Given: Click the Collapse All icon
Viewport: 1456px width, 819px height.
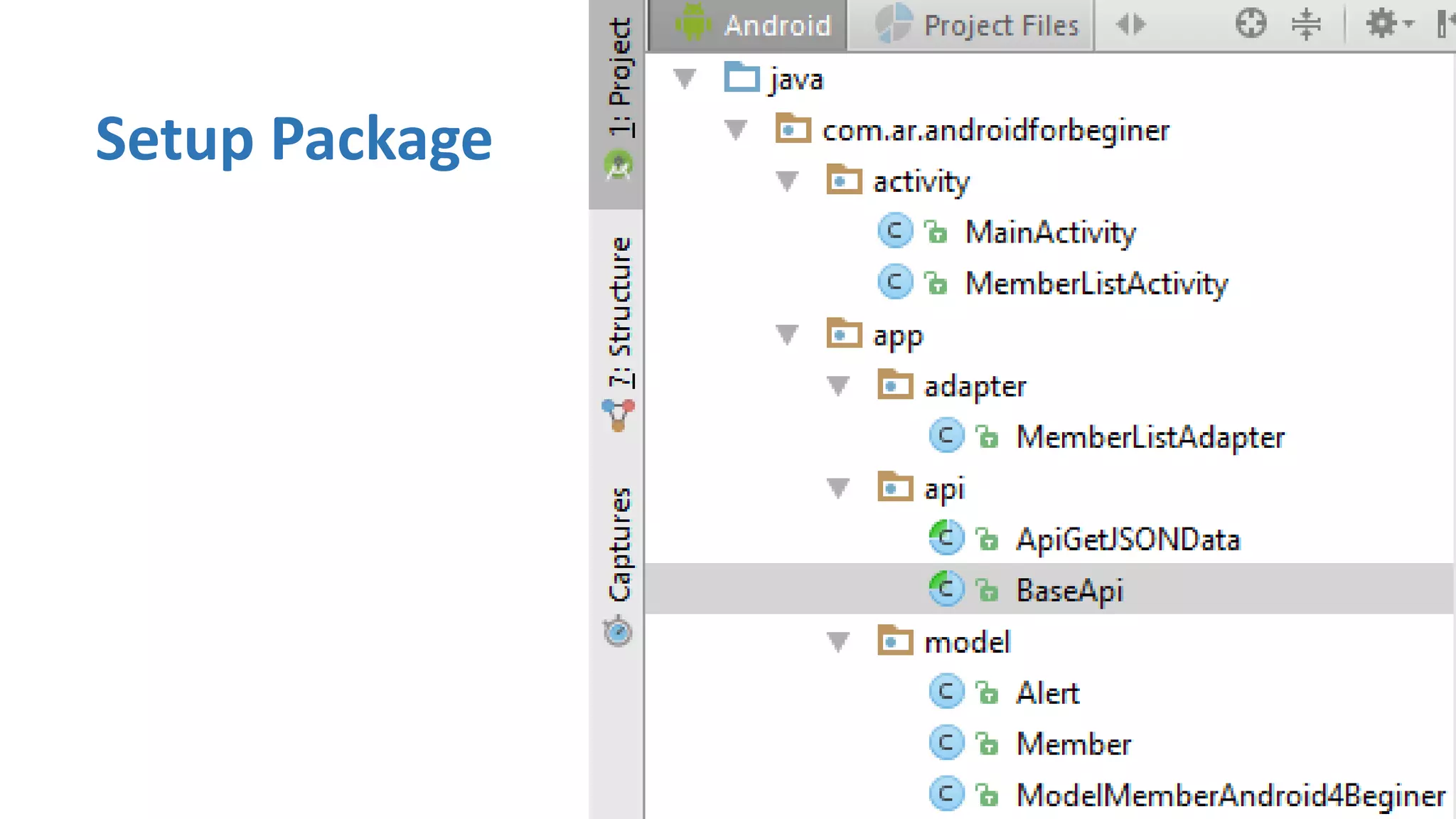Looking at the screenshot, I should [1306, 23].
